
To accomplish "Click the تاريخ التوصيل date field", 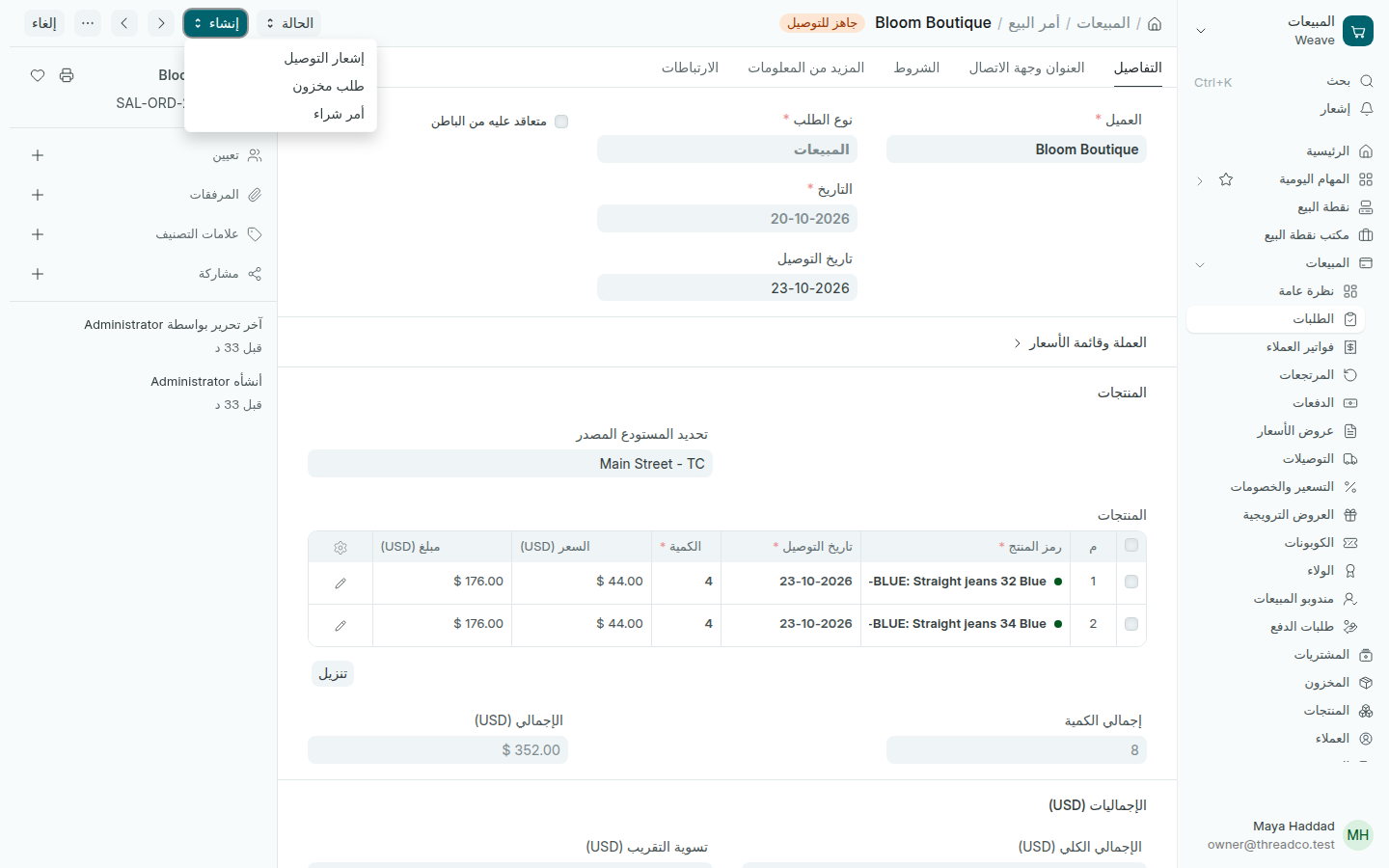I will click(x=727, y=288).
